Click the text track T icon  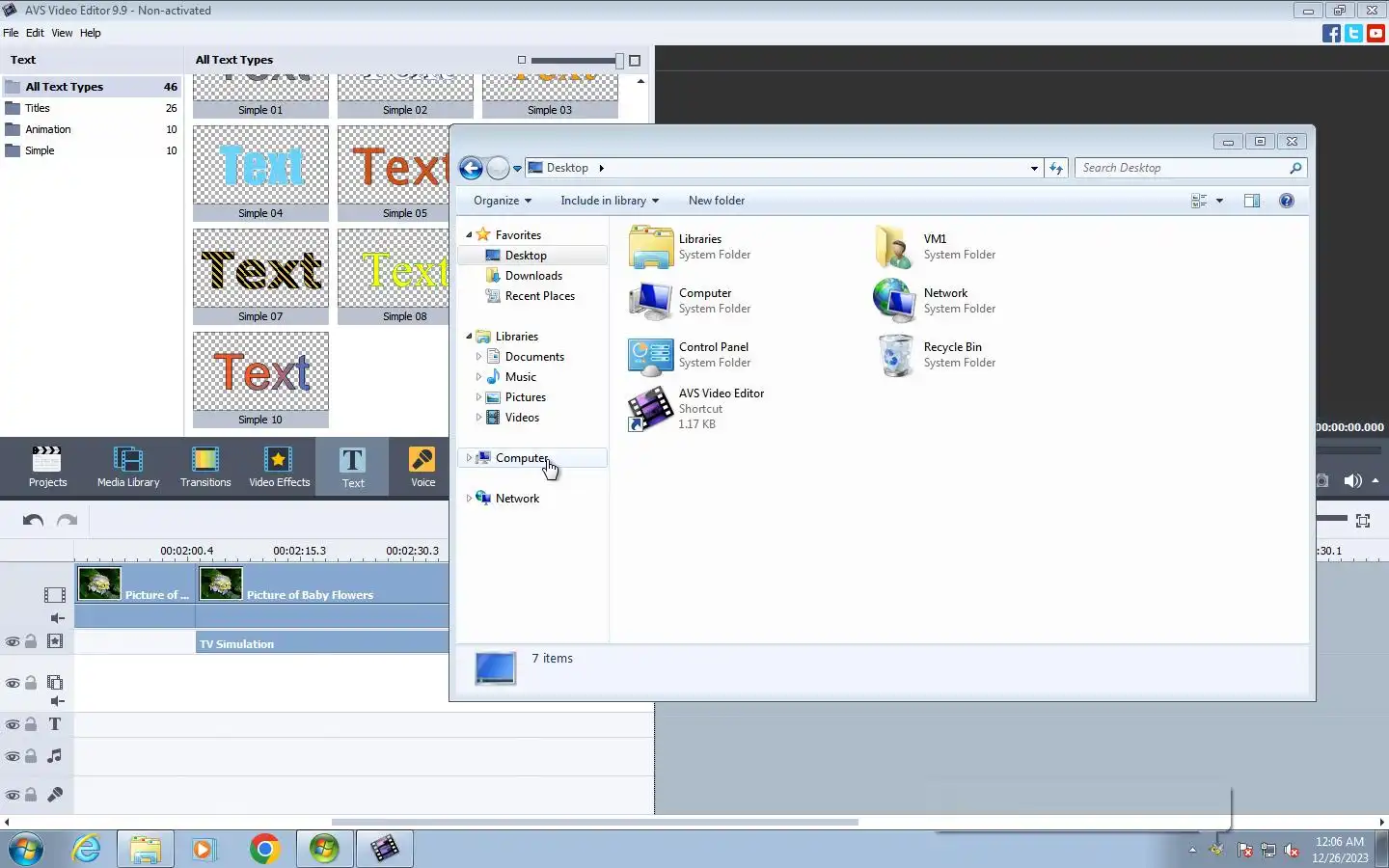point(55,724)
